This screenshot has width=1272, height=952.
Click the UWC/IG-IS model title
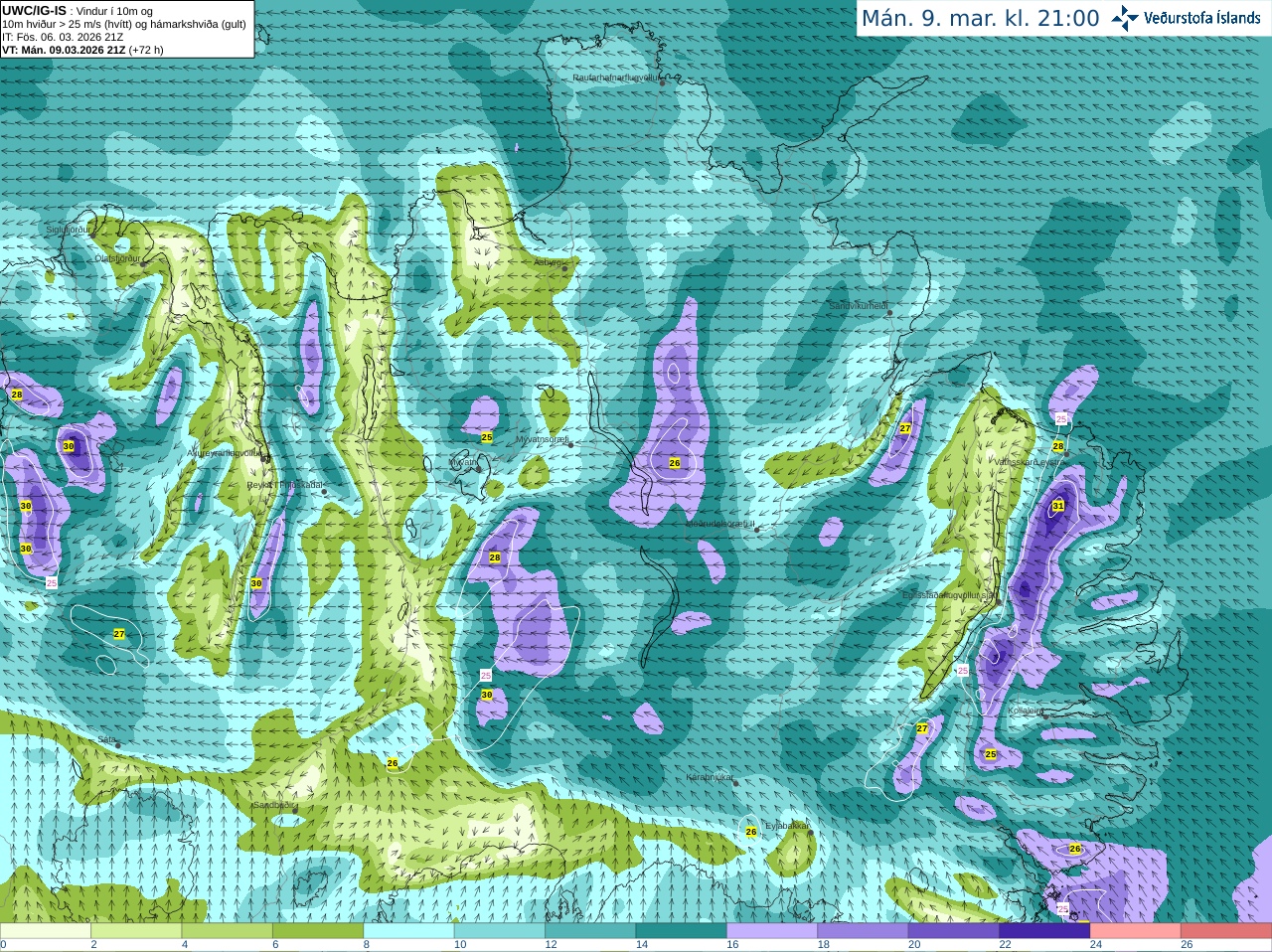click(x=34, y=11)
